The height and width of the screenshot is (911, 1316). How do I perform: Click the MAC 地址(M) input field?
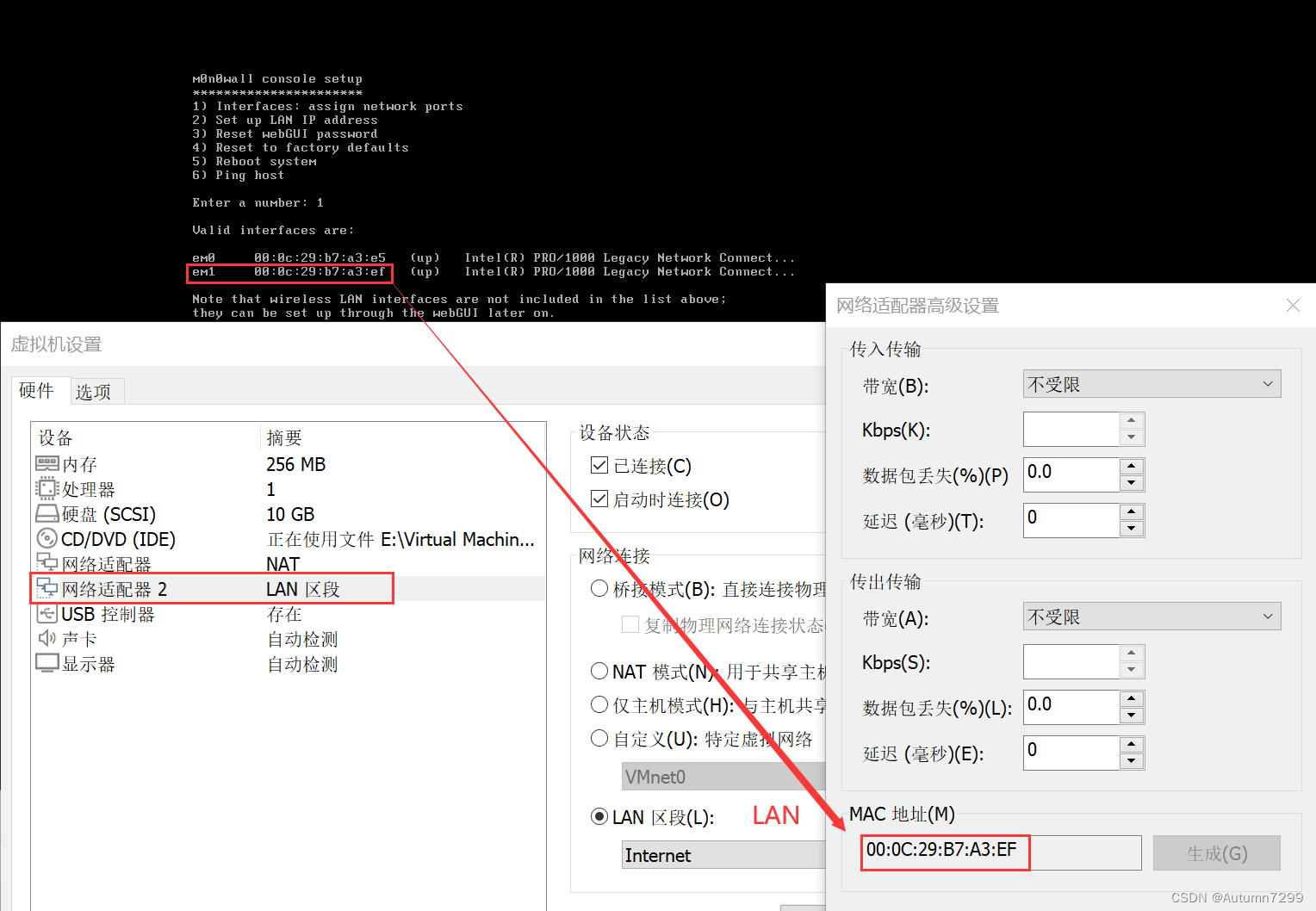coord(1001,852)
